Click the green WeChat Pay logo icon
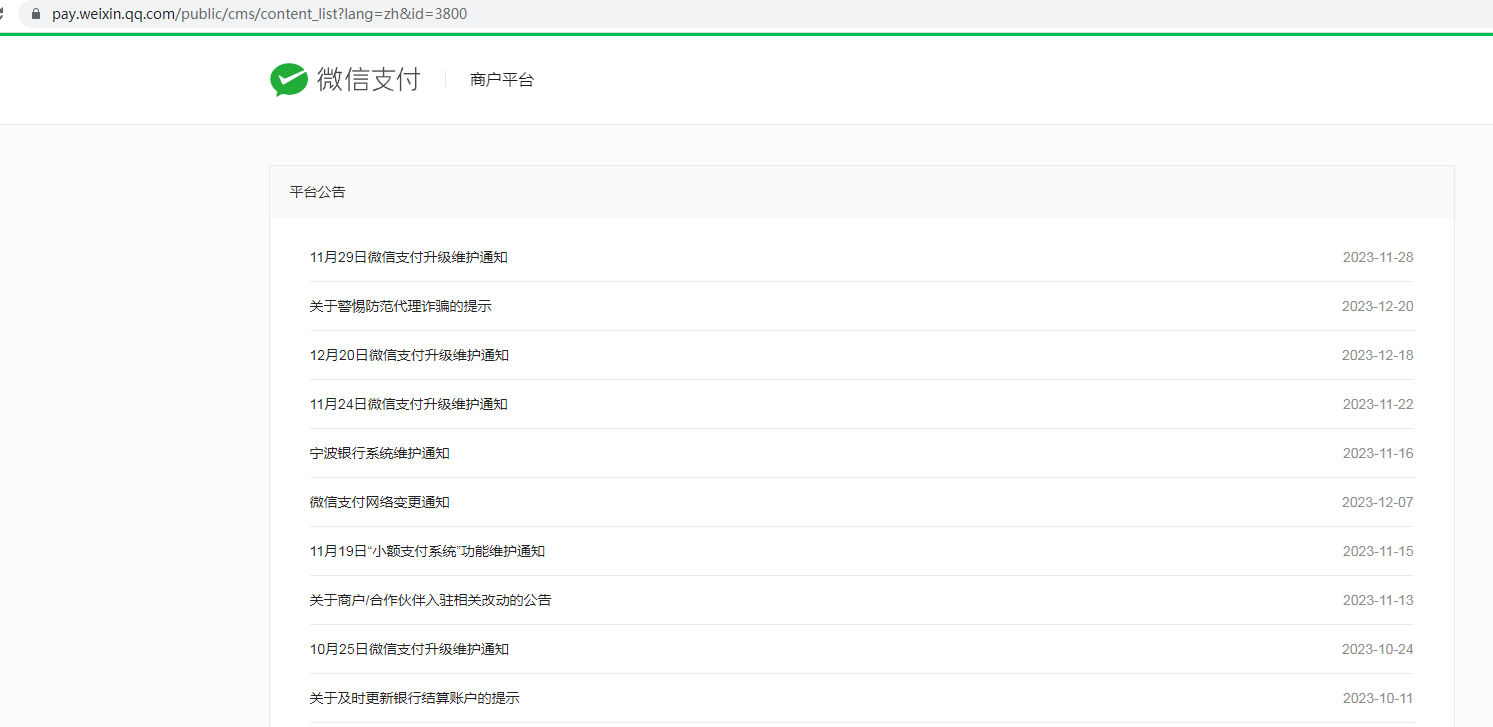This screenshot has height=727, width=1493. click(287, 79)
